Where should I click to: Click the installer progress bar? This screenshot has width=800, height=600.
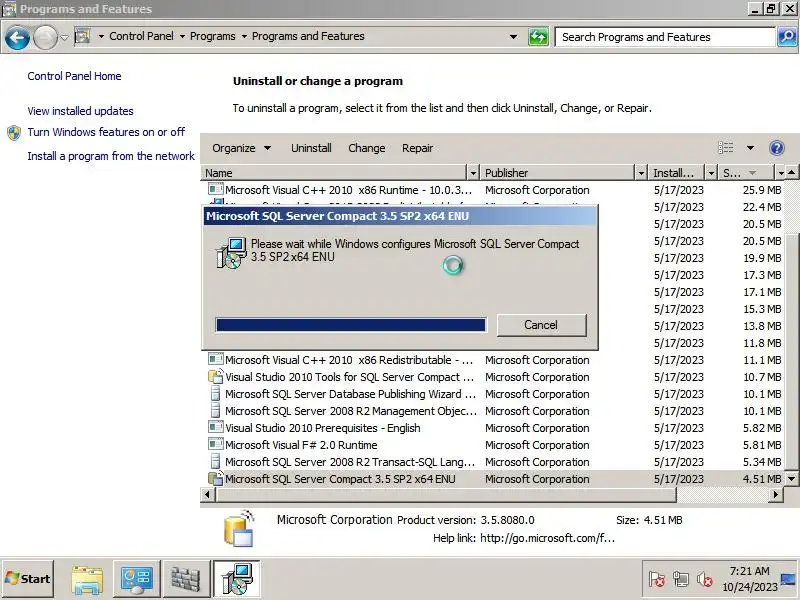(x=351, y=325)
